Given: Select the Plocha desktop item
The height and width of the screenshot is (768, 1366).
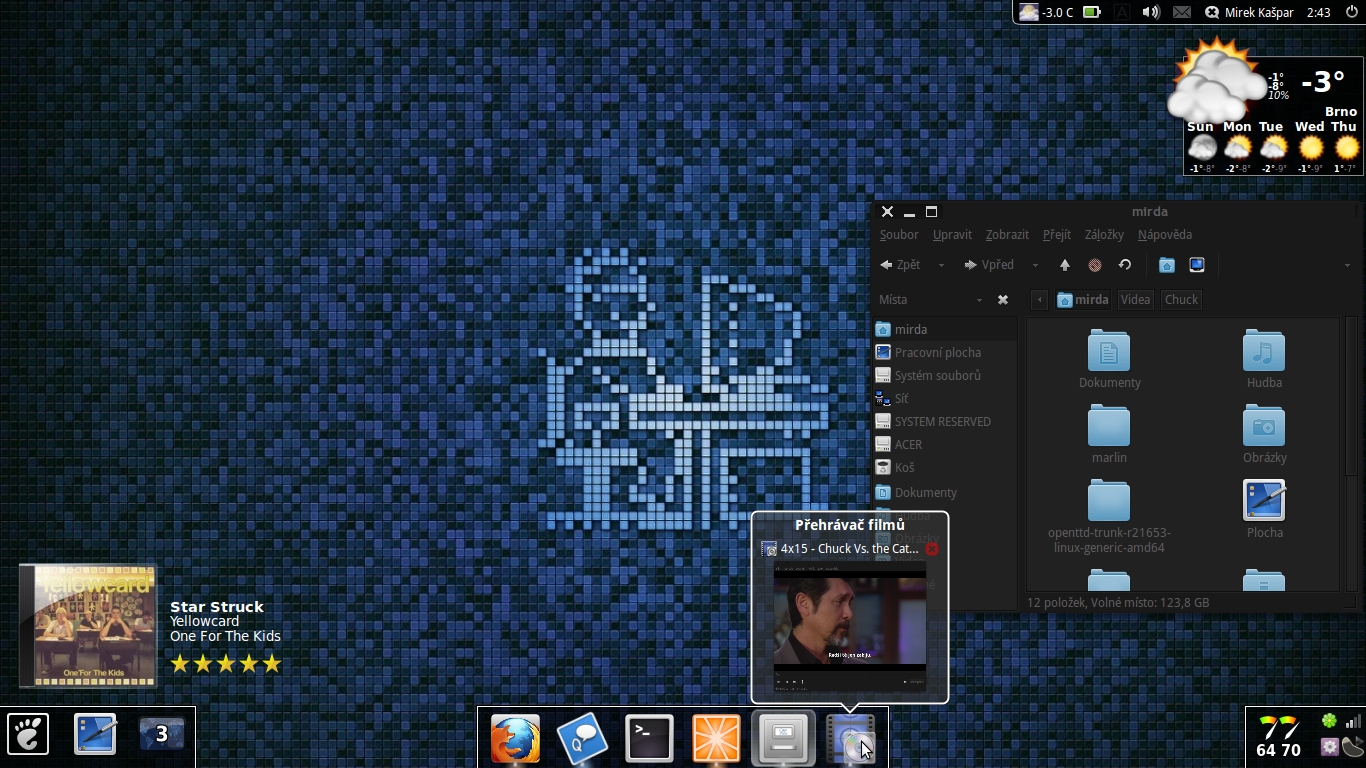Looking at the screenshot, I should click(1264, 500).
